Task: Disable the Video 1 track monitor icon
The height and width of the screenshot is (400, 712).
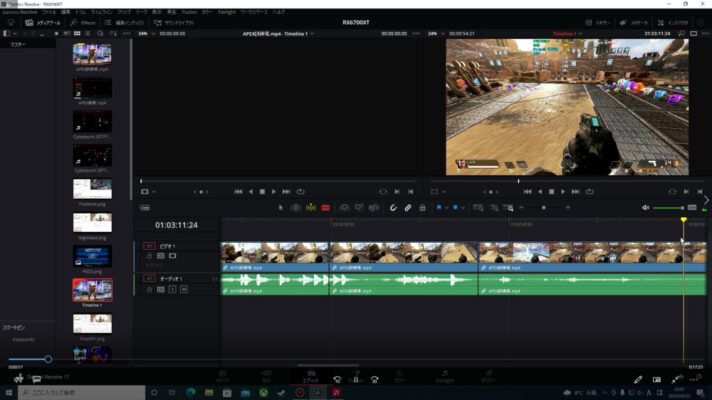Action: [173, 256]
